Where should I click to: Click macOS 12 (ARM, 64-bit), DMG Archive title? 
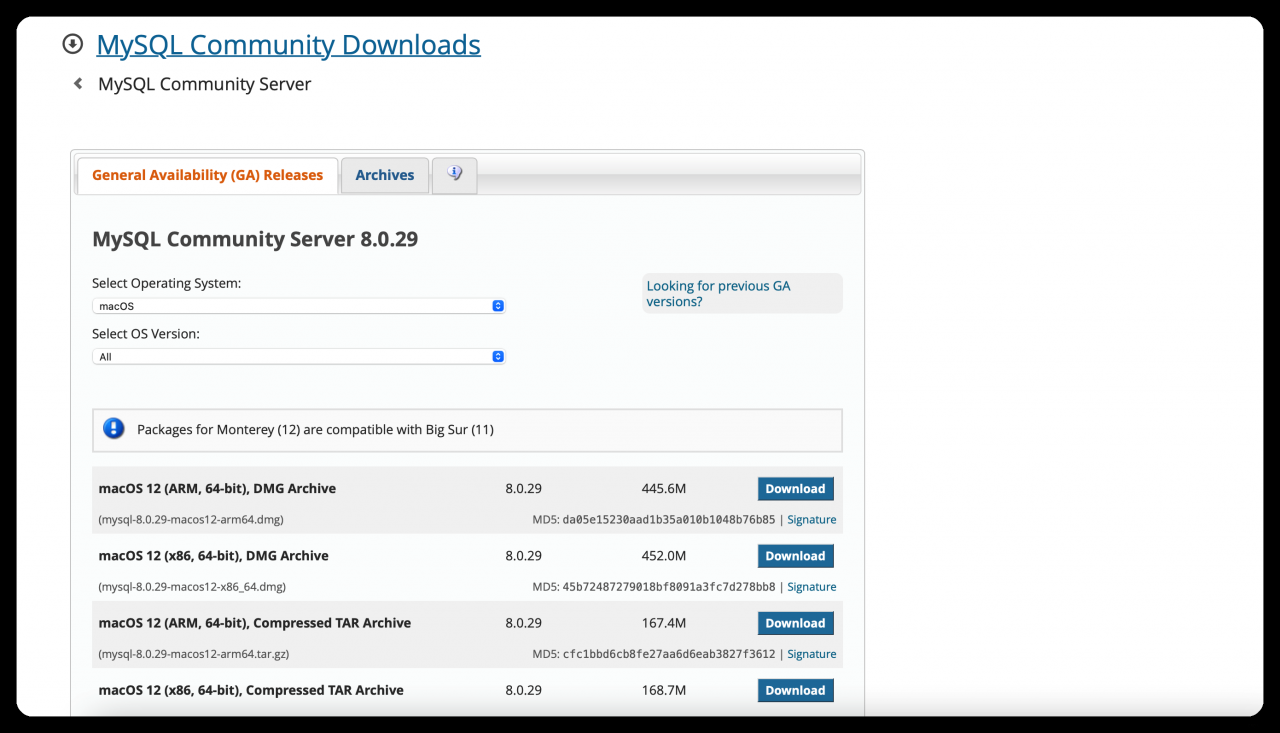point(217,489)
